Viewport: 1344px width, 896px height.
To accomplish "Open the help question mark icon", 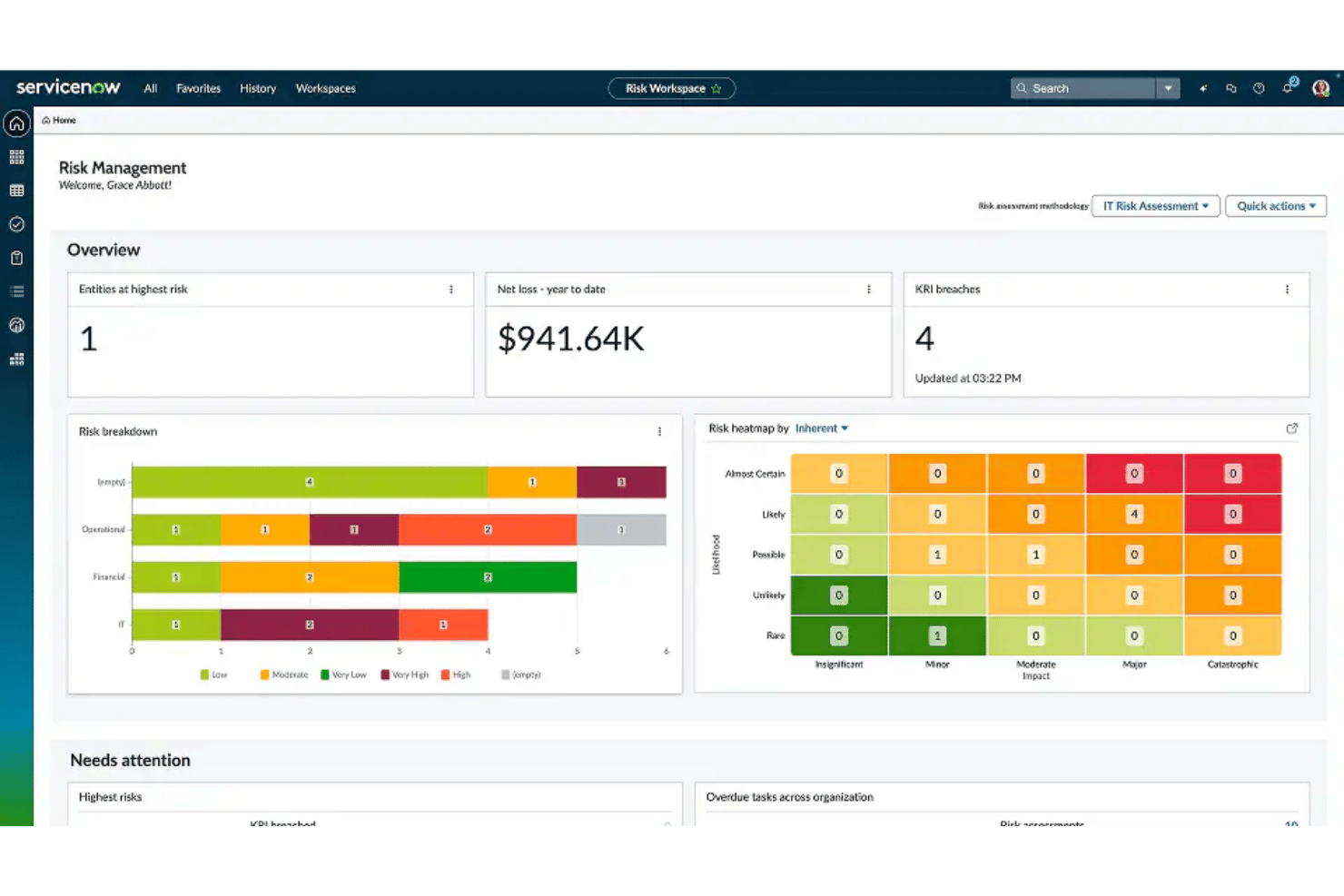I will tap(1259, 88).
